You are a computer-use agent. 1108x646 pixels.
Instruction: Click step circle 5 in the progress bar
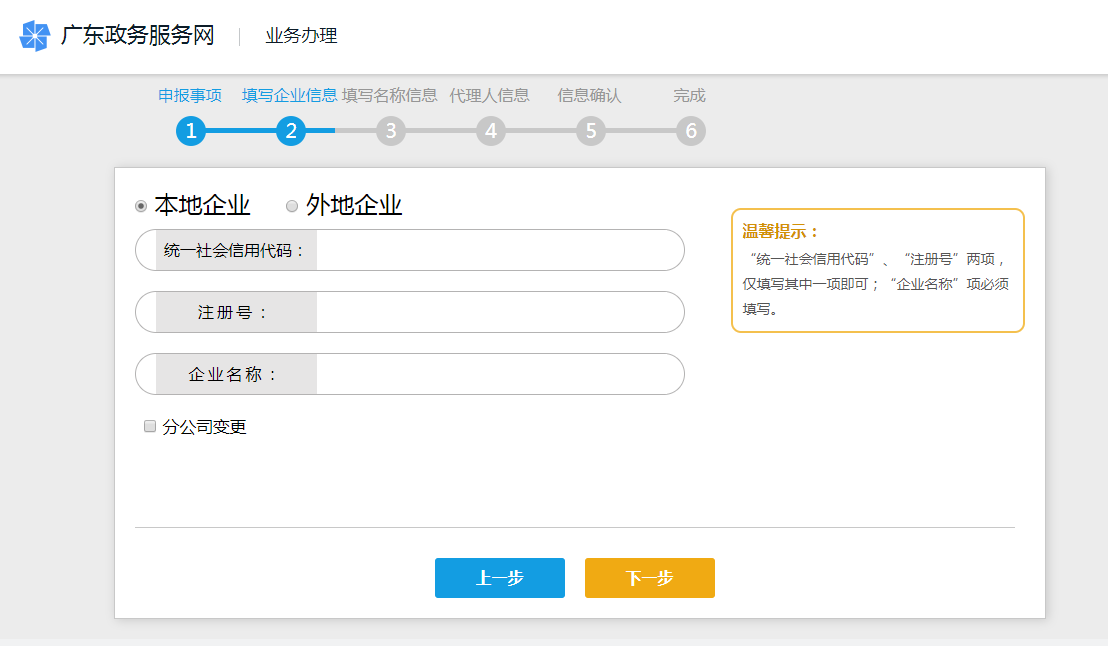pos(591,130)
